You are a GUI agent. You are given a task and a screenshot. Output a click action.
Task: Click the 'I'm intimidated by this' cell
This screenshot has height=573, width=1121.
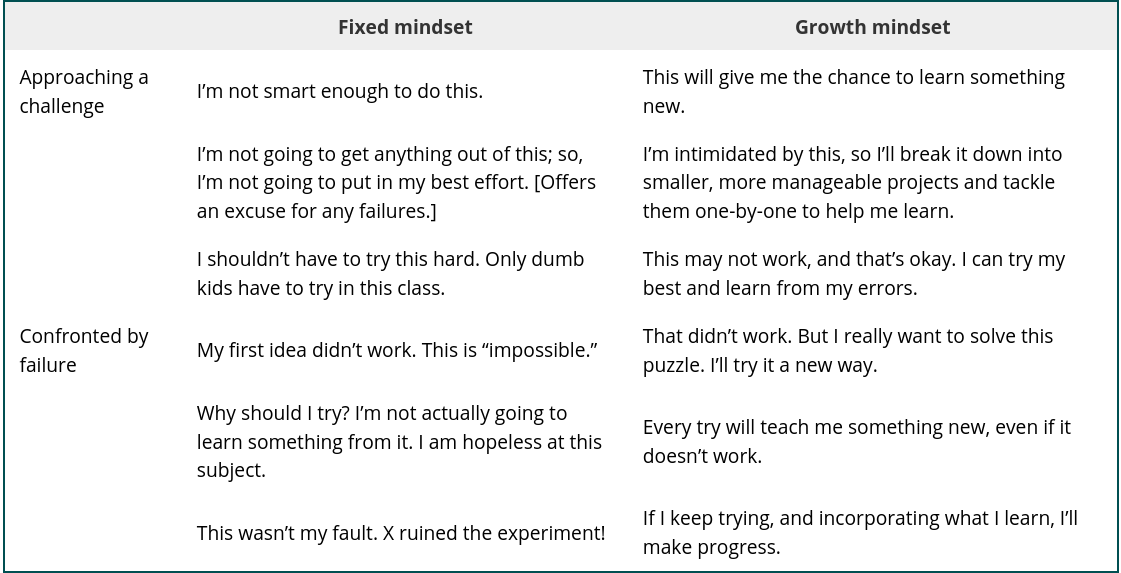click(x=852, y=183)
